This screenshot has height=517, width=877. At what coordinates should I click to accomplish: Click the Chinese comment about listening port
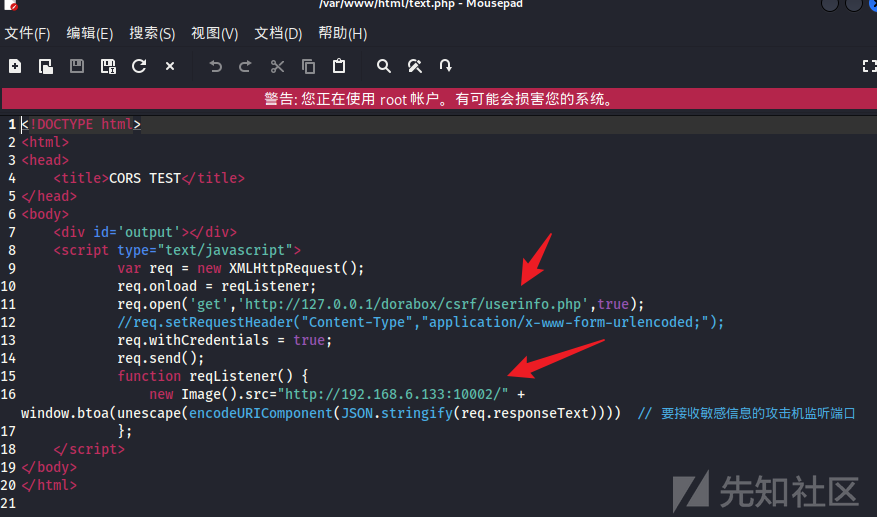point(747,413)
